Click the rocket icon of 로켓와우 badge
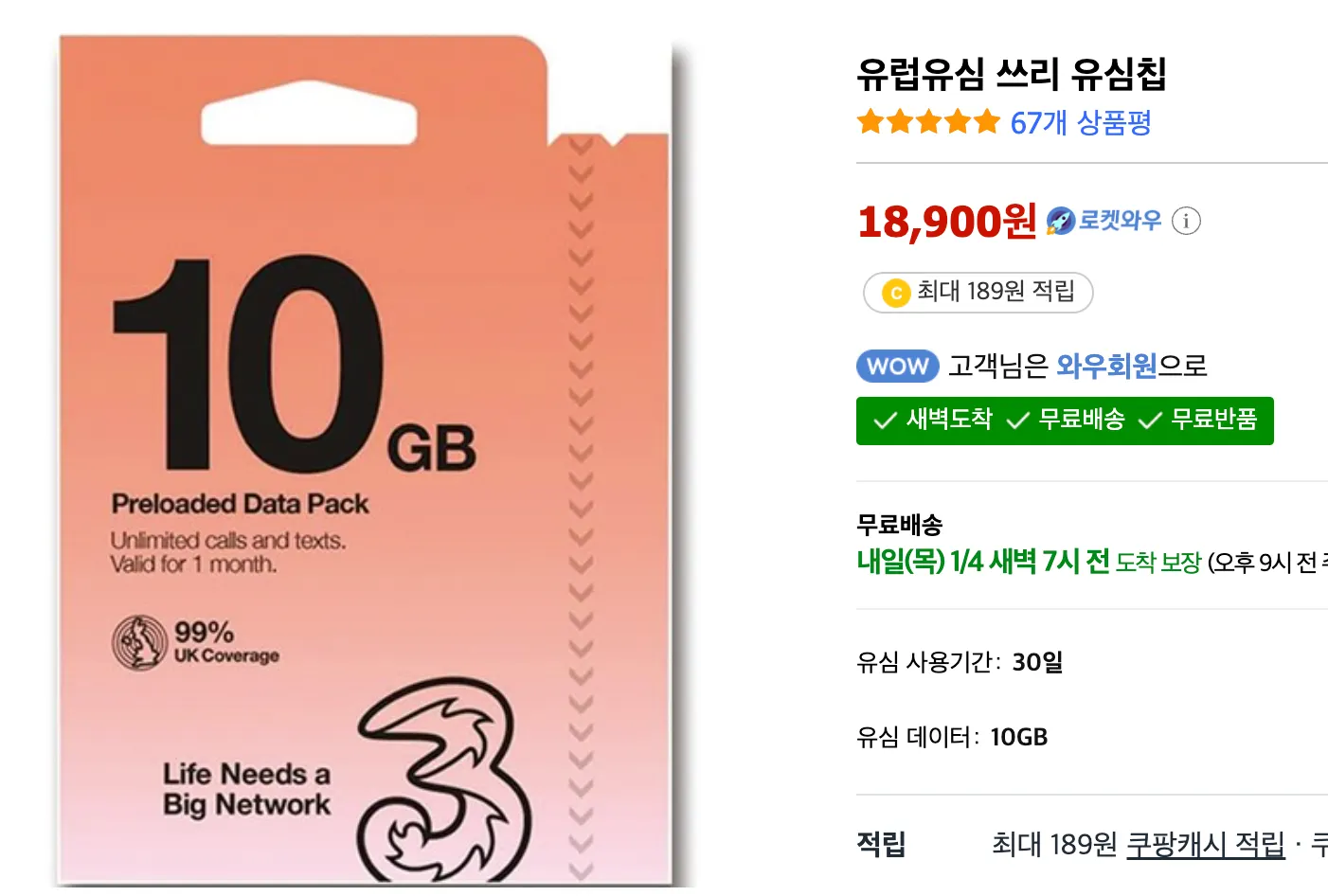The image size is (1328, 896). [1060, 221]
